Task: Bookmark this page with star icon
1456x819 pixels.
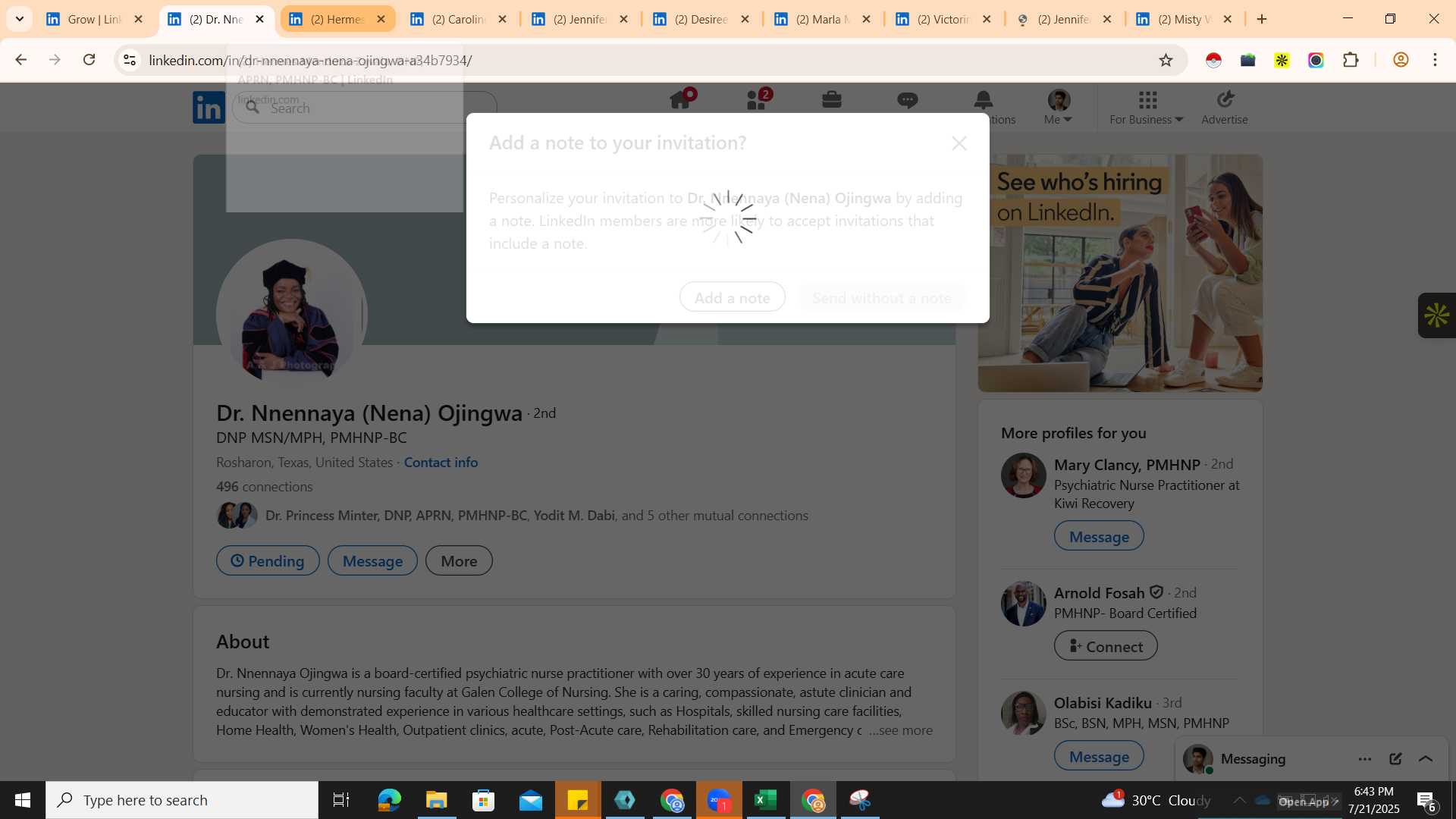Action: click(1166, 60)
